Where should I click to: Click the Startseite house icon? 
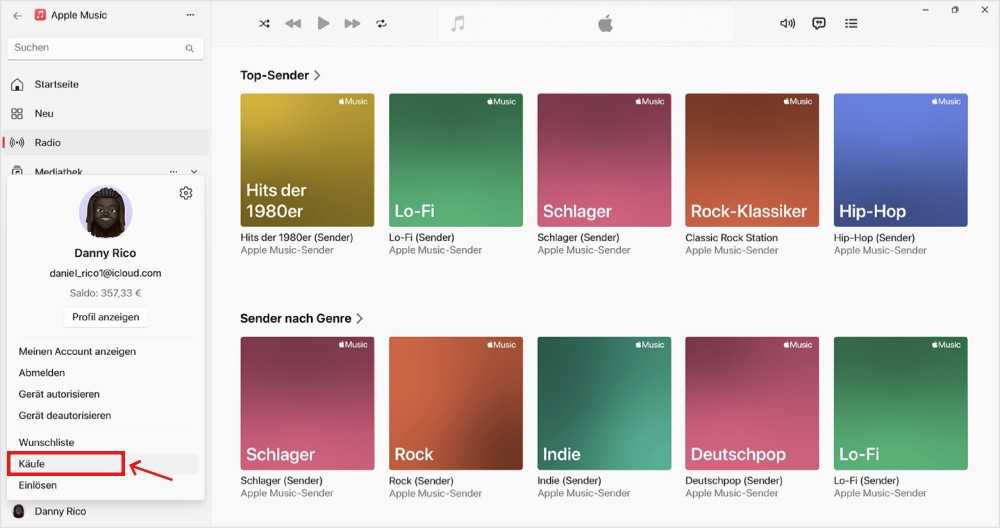17,84
